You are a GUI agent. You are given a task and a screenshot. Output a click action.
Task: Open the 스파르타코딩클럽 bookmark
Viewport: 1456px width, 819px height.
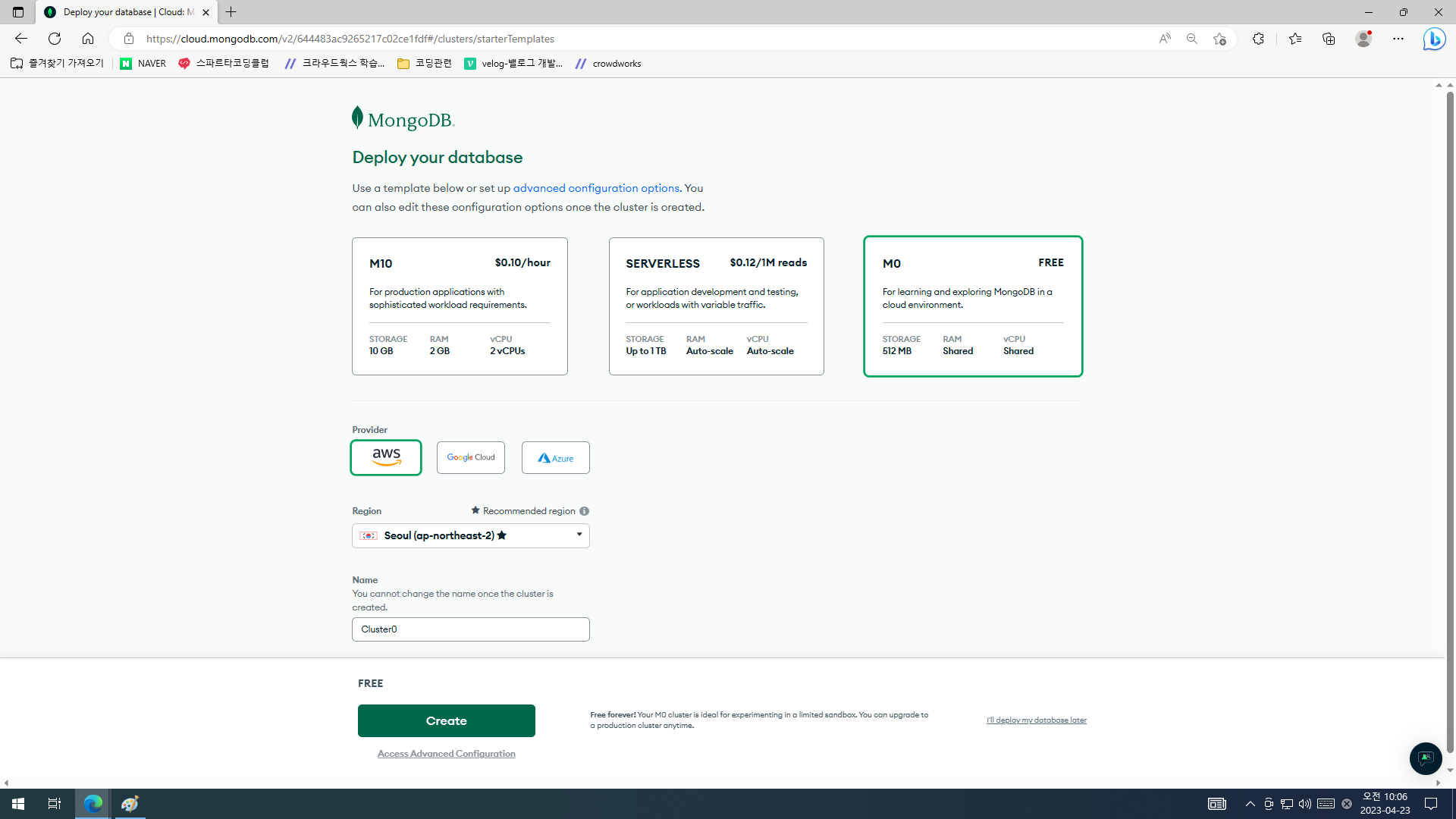pos(224,64)
